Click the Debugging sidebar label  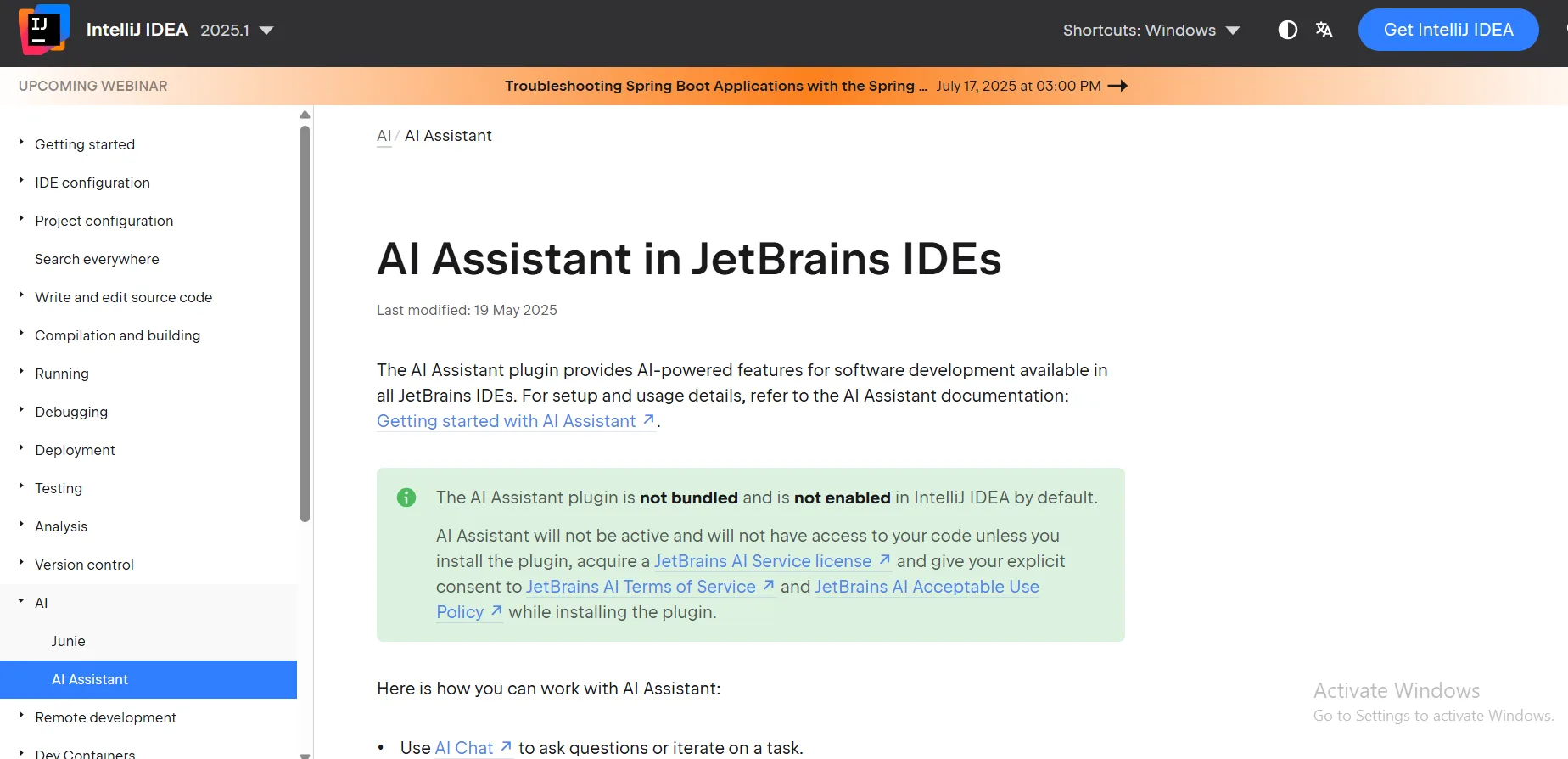(71, 412)
